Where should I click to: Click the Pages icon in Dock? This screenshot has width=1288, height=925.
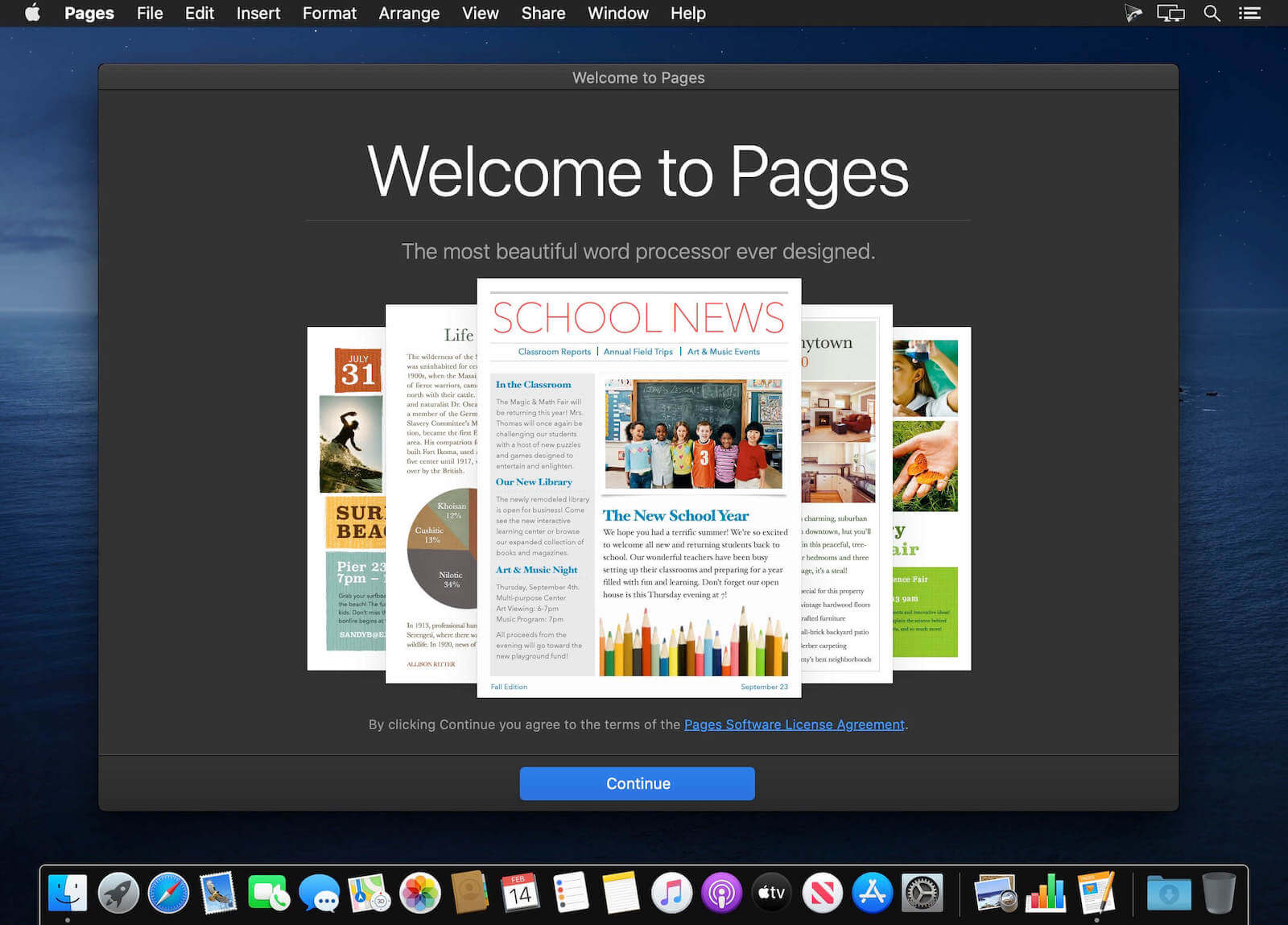pos(1096,893)
